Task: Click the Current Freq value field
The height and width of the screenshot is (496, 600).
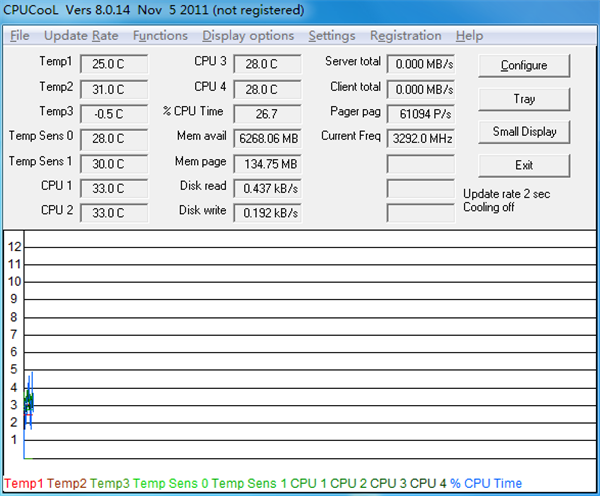Action: click(x=420, y=138)
